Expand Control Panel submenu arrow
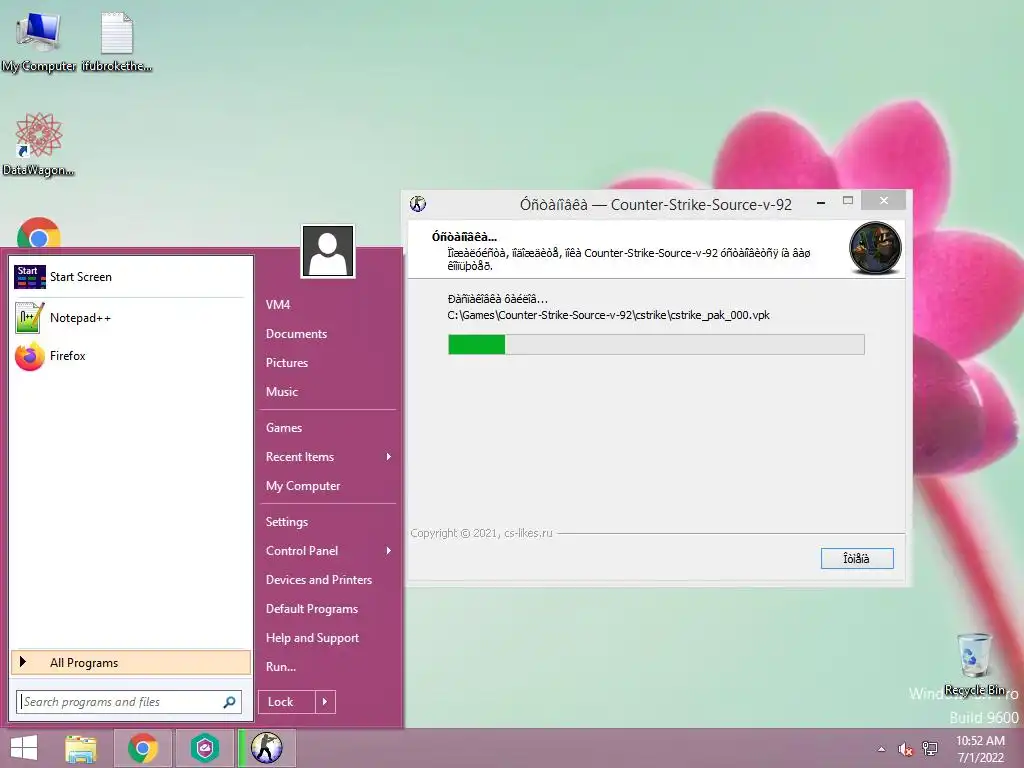1024x768 pixels. coord(389,551)
